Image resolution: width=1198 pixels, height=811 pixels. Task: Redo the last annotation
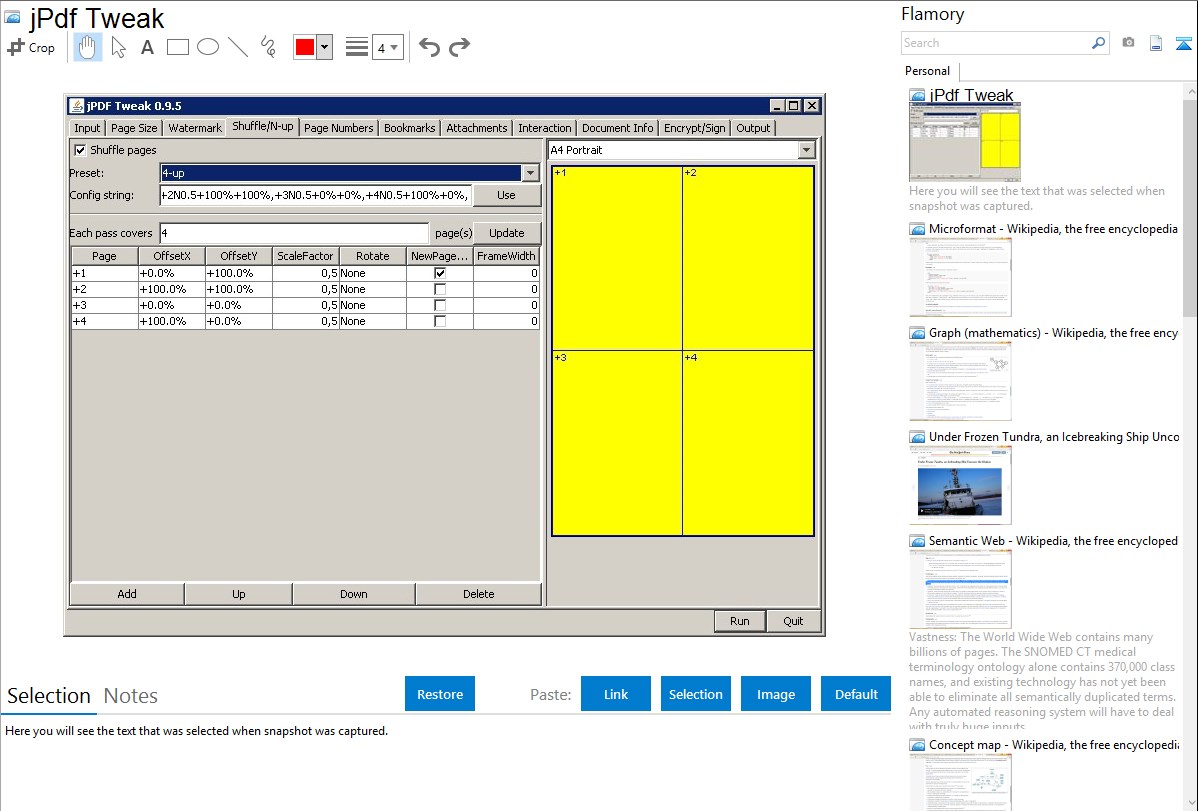pyautogui.click(x=459, y=47)
